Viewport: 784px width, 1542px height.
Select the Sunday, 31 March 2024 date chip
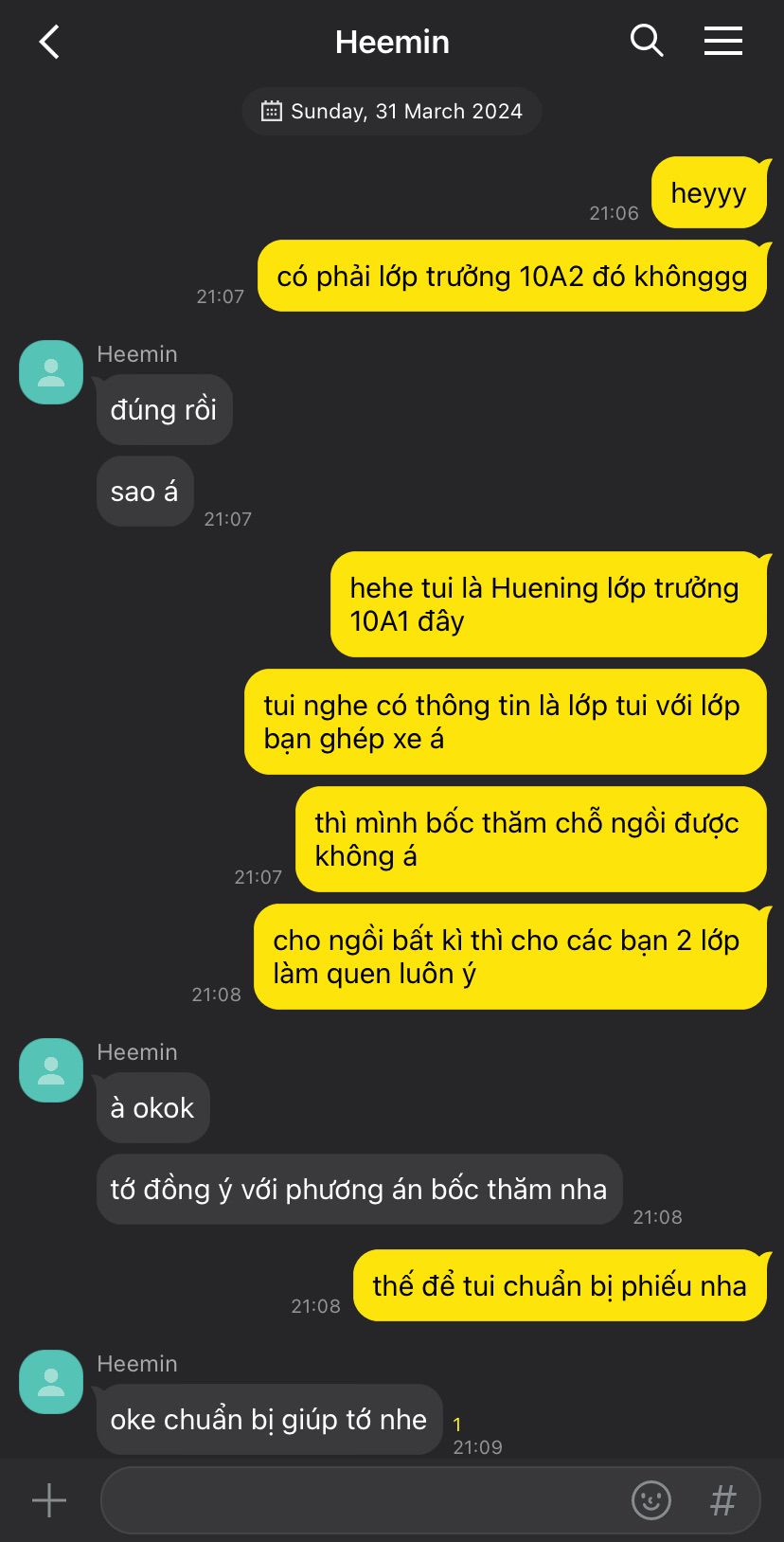[x=392, y=111]
